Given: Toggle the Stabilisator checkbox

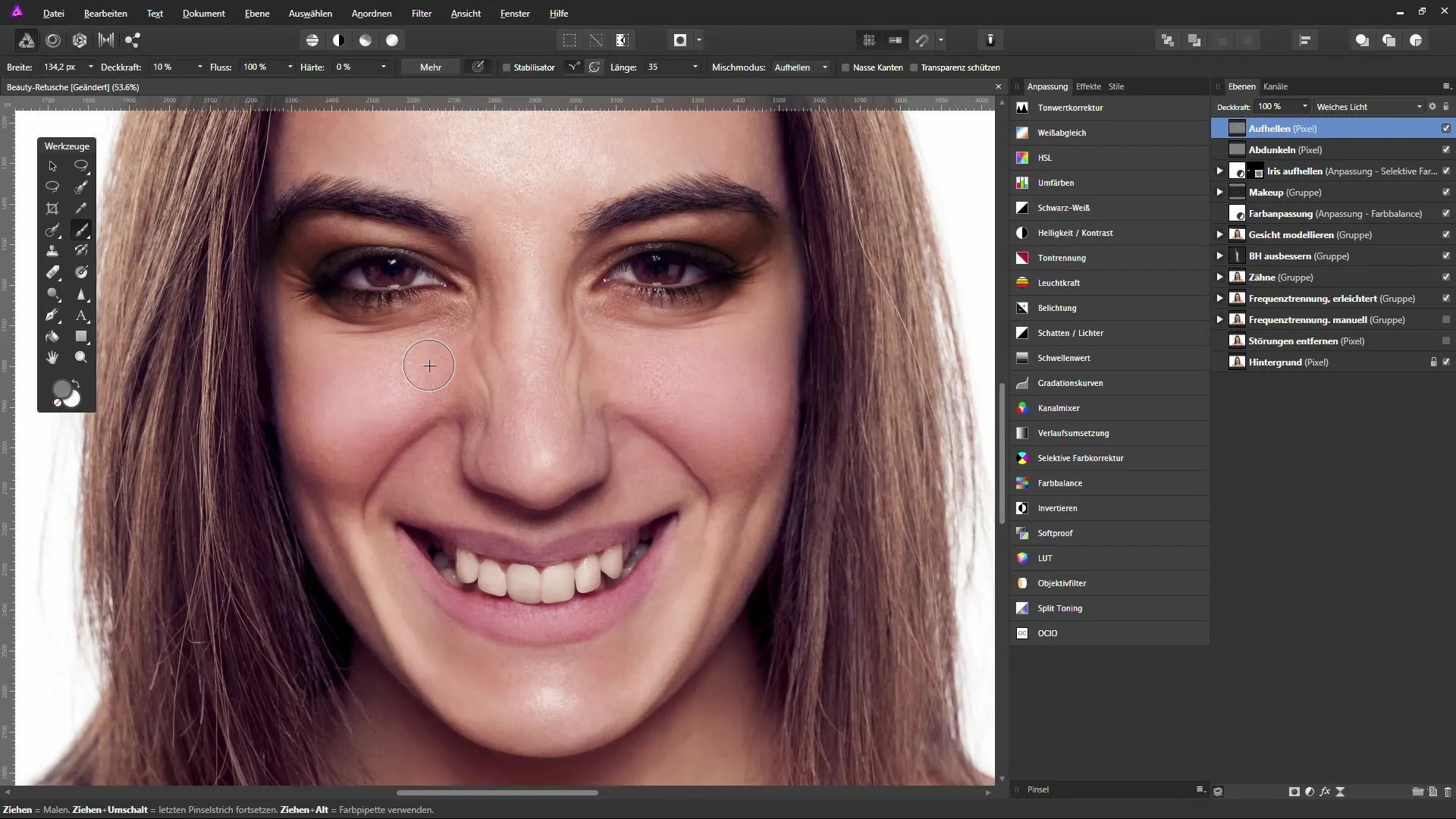Looking at the screenshot, I should pyautogui.click(x=507, y=67).
